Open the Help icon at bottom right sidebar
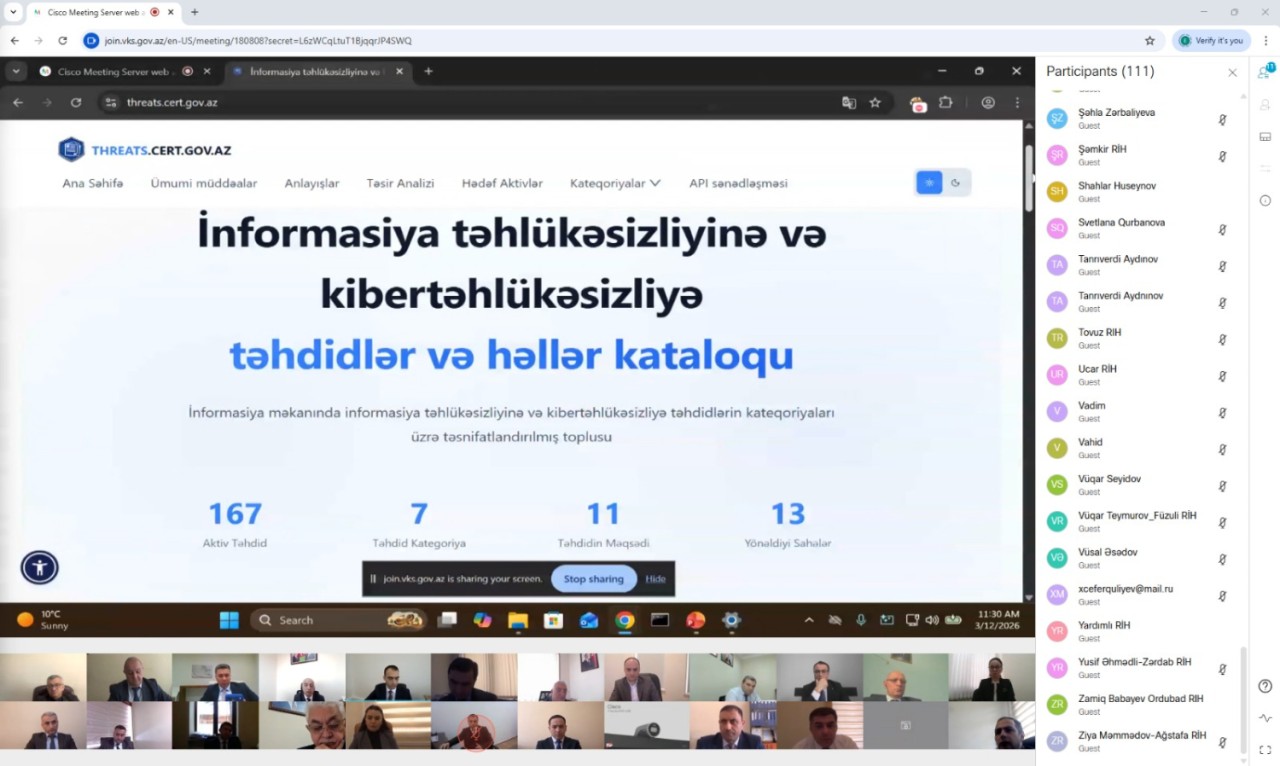The height and width of the screenshot is (766, 1280). 1265,686
